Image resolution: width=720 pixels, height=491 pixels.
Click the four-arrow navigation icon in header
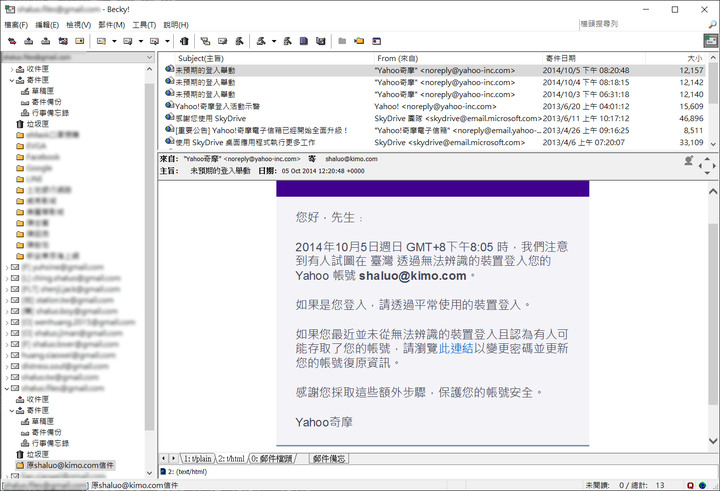click(707, 165)
